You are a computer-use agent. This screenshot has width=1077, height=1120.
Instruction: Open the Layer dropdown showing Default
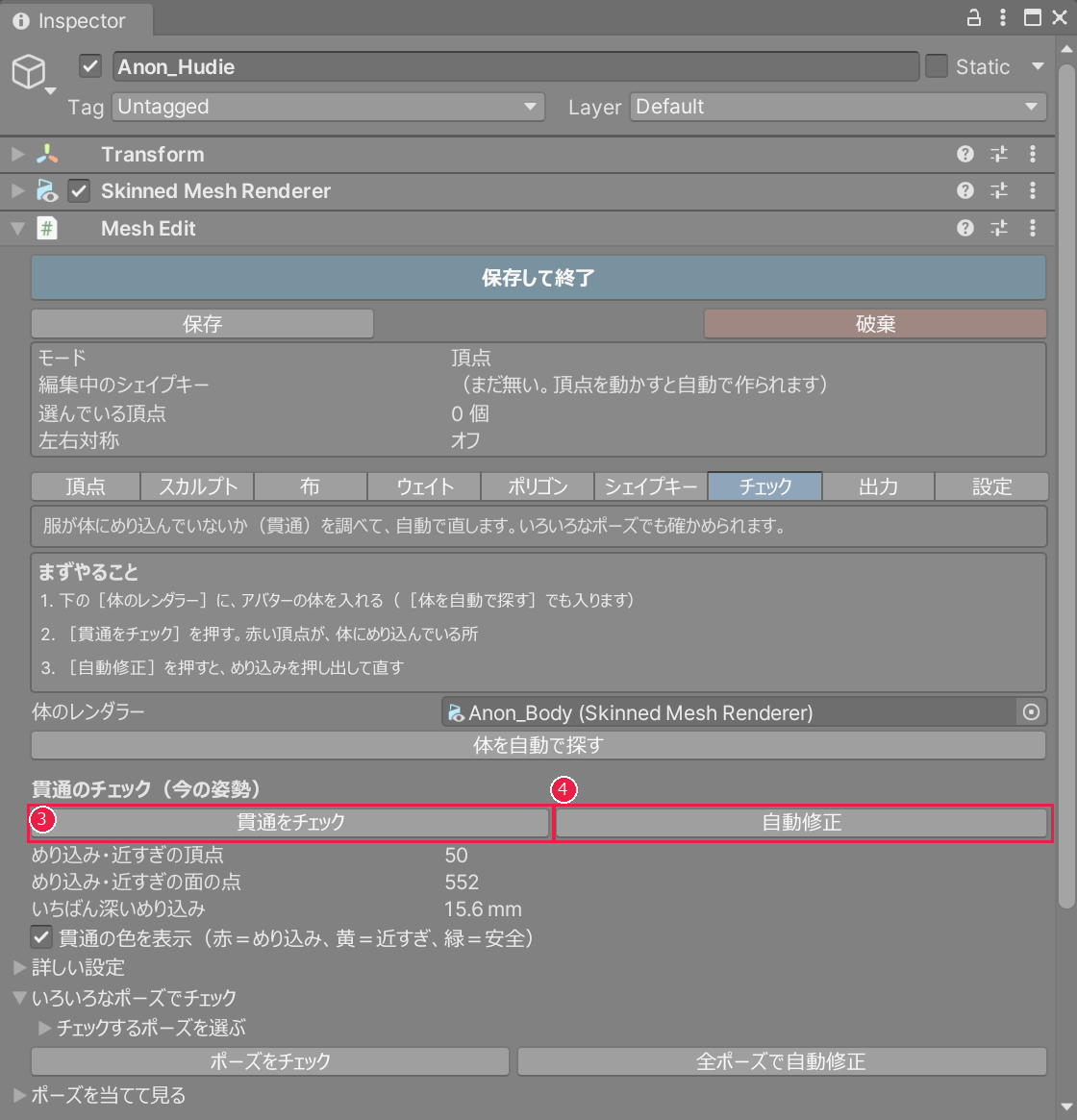point(838,107)
